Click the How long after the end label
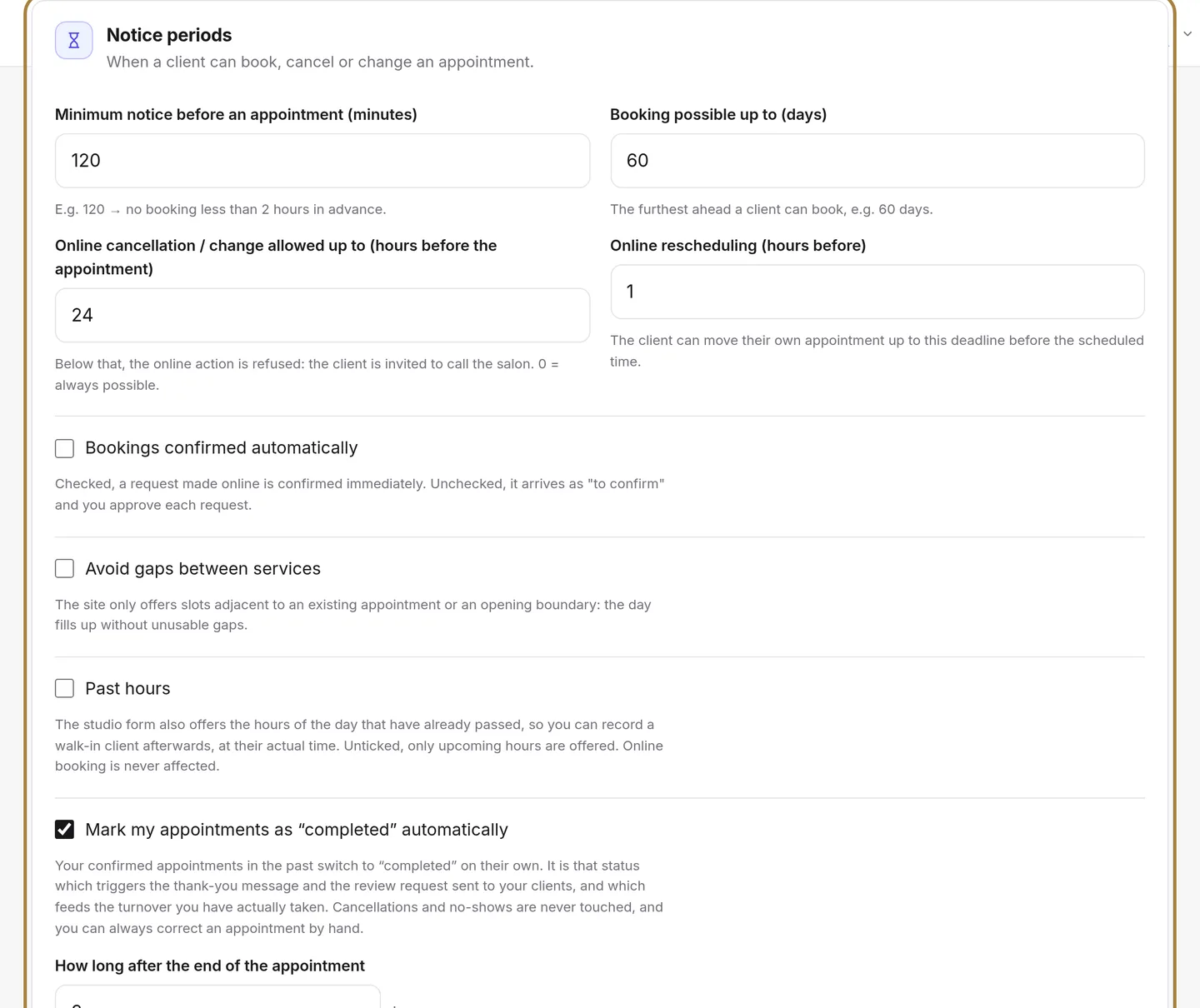Viewport: 1200px width, 1008px height. (210, 966)
